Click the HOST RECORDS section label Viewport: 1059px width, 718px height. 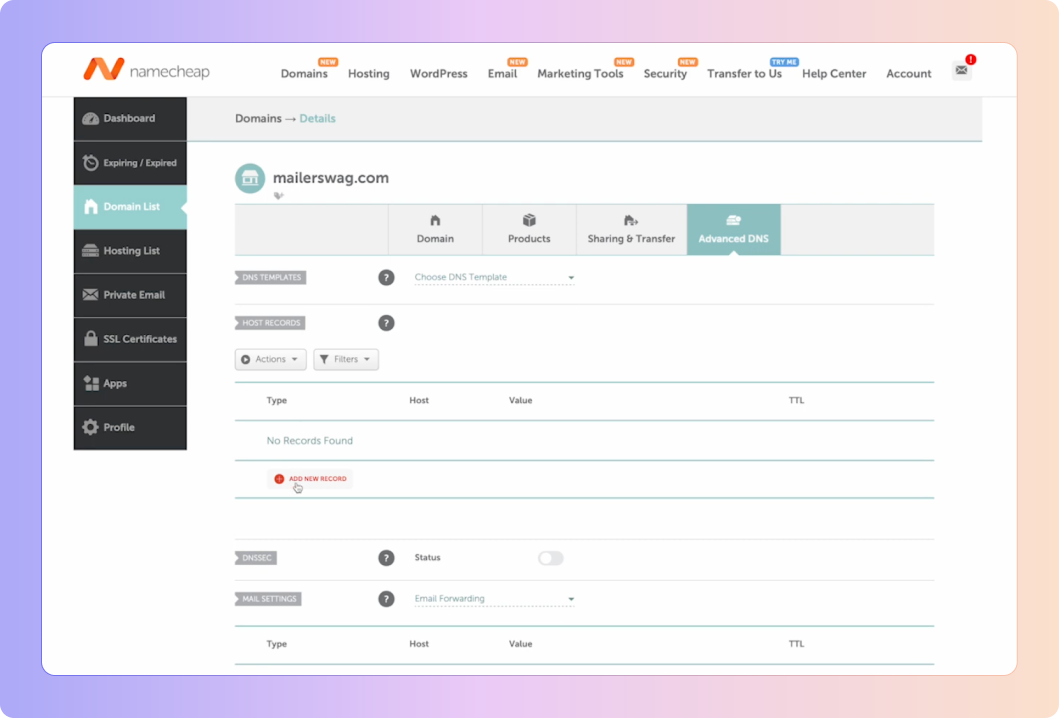click(270, 323)
